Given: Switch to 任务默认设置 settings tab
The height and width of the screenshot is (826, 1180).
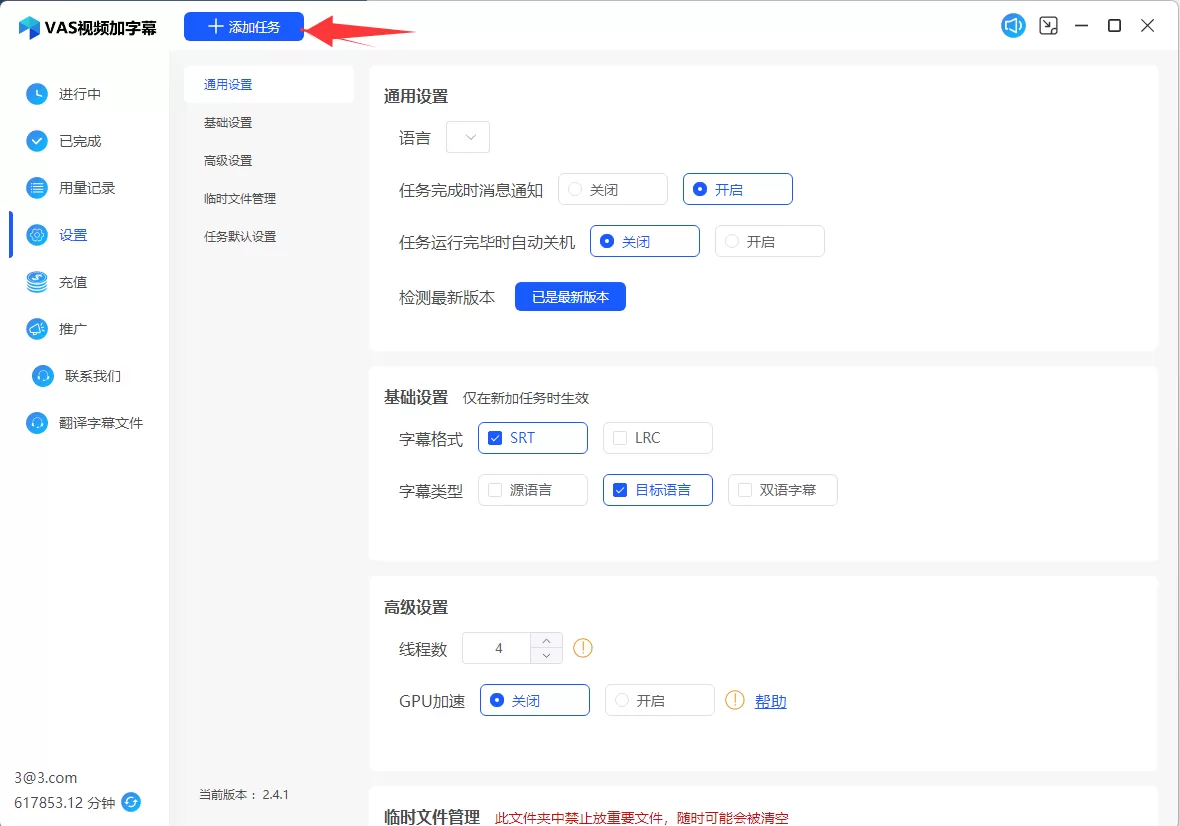Looking at the screenshot, I should point(240,237).
